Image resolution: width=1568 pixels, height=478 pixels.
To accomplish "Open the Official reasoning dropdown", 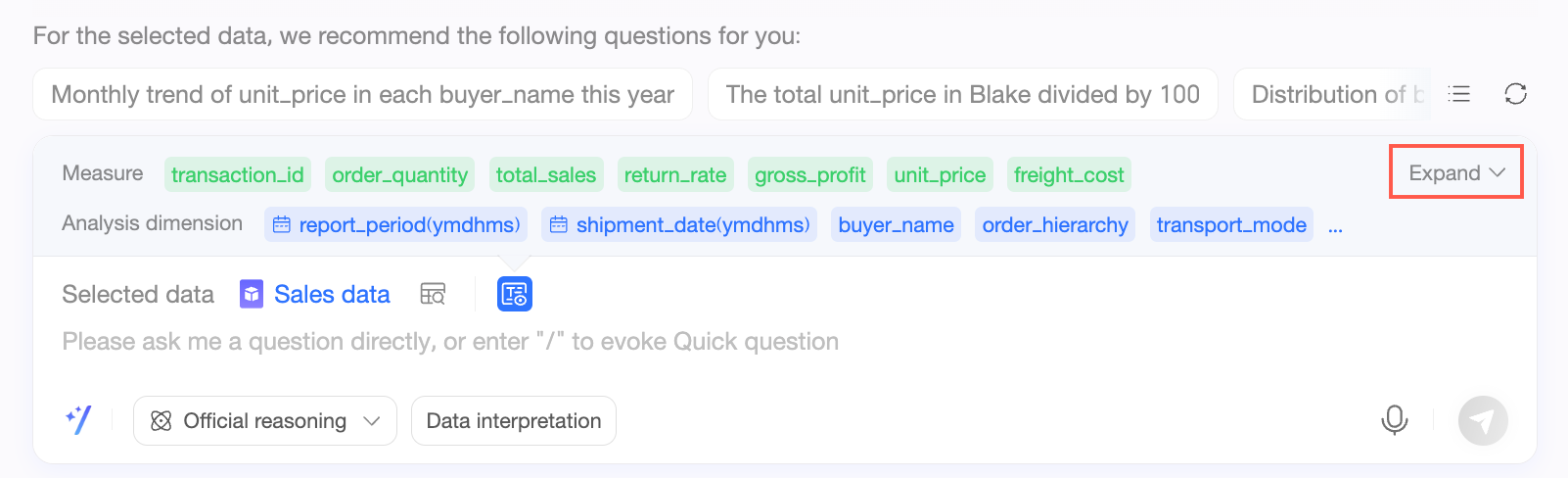I will 265,421.
